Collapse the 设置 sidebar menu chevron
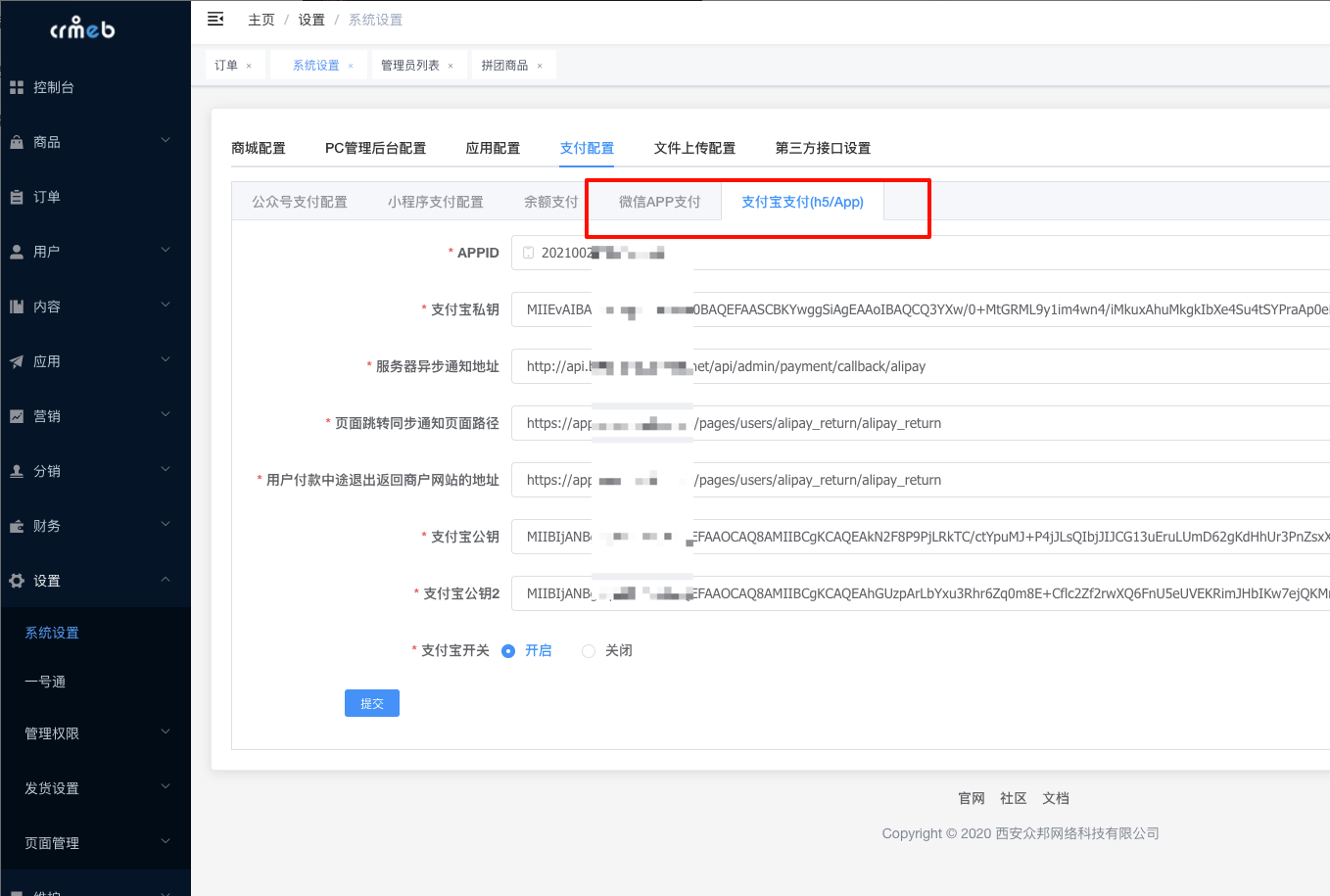Viewport: 1330px width, 896px height. 166,580
